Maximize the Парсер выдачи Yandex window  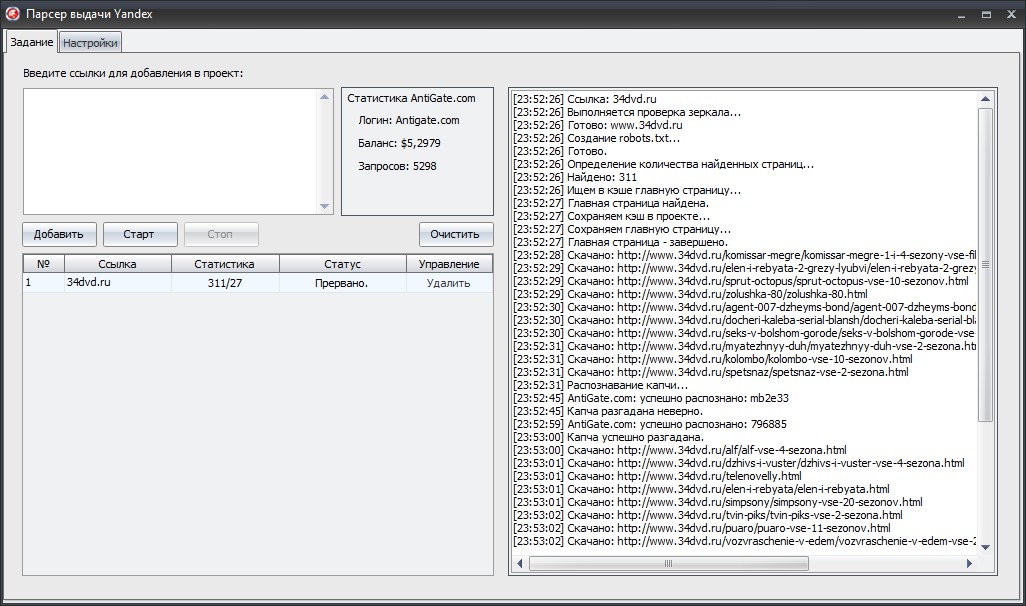[986, 14]
